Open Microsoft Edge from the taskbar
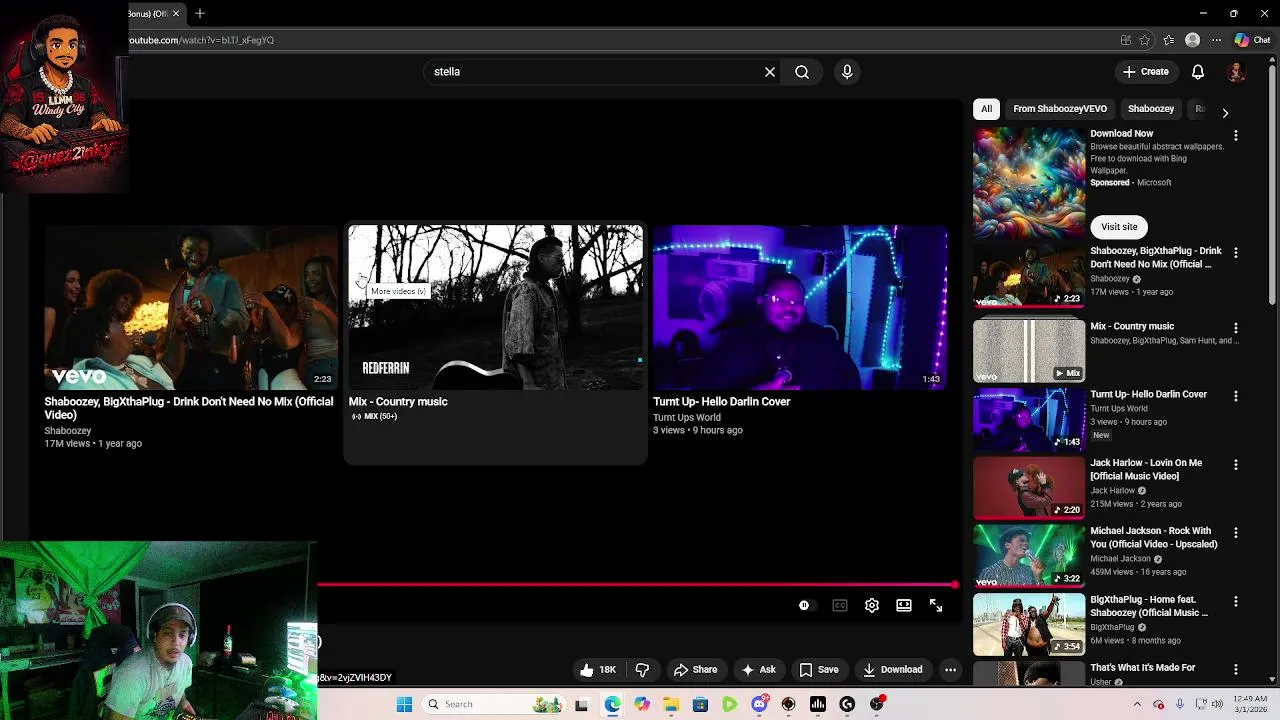Viewport: 1280px width, 720px height. [612, 704]
